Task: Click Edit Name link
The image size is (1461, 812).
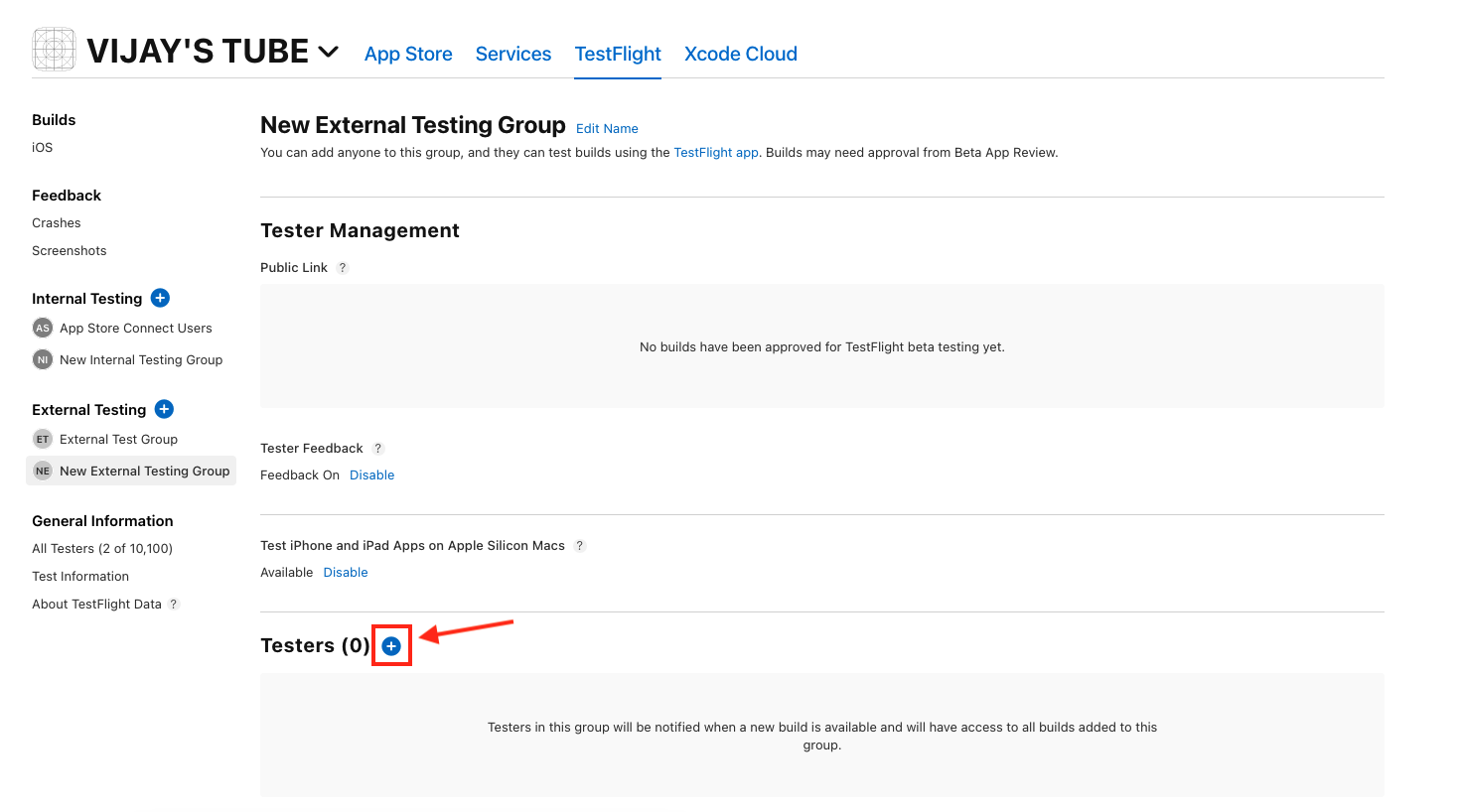Action: 607,129
